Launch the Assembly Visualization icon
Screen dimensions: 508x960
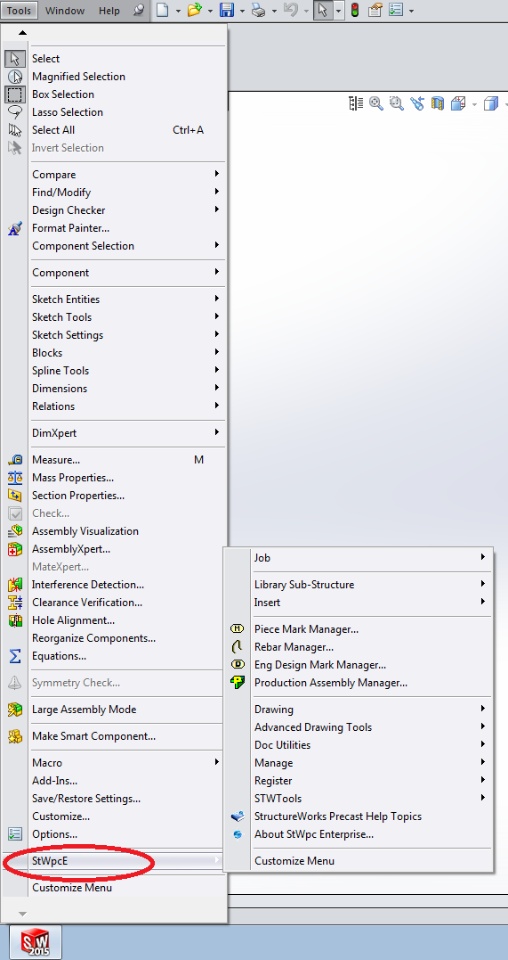(x=15, y=531)
